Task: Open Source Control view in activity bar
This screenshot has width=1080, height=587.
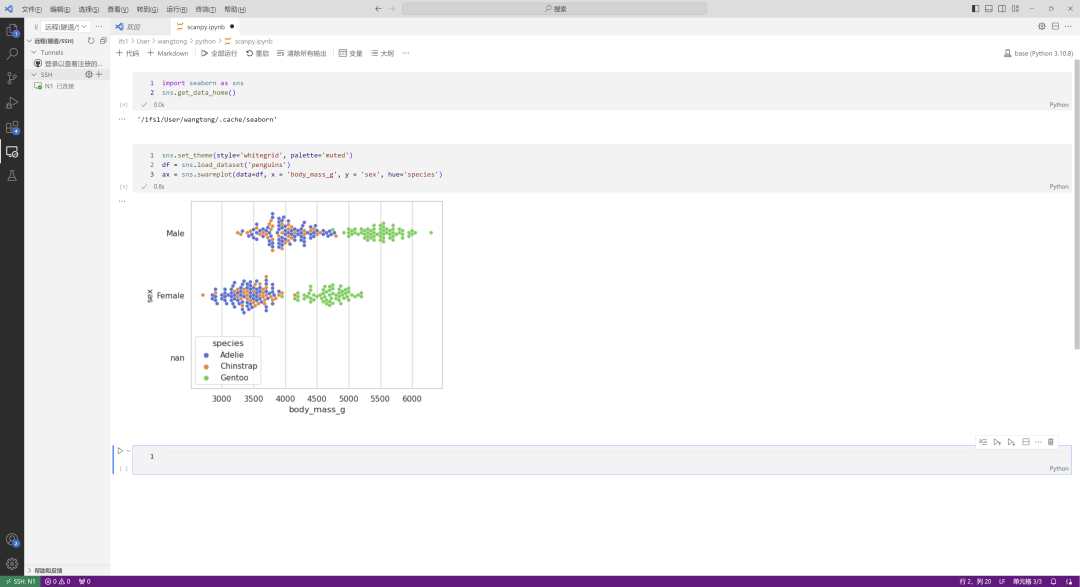Action: pos(12,79)
